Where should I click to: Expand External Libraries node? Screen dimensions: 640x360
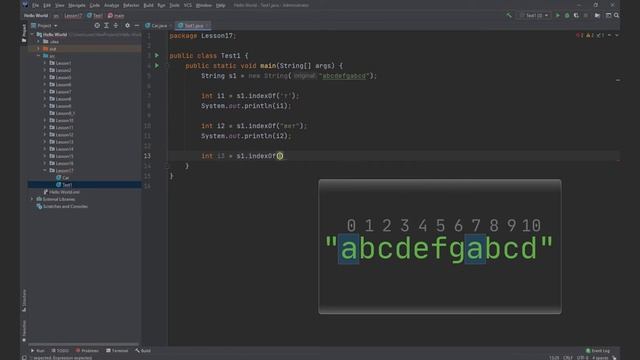pos(32,199)
